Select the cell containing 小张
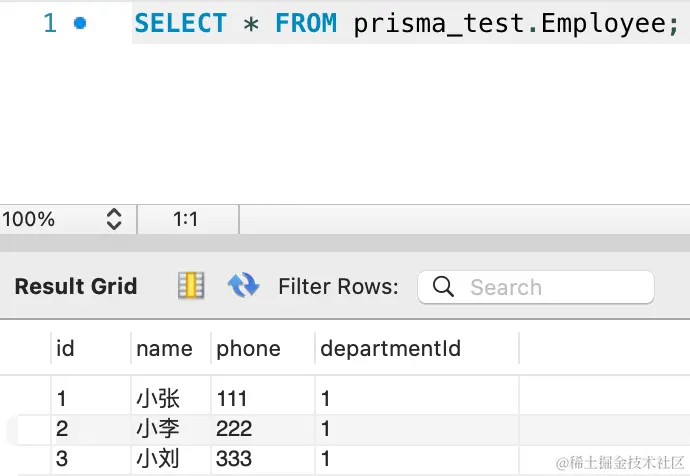 (x=157, y=399)
